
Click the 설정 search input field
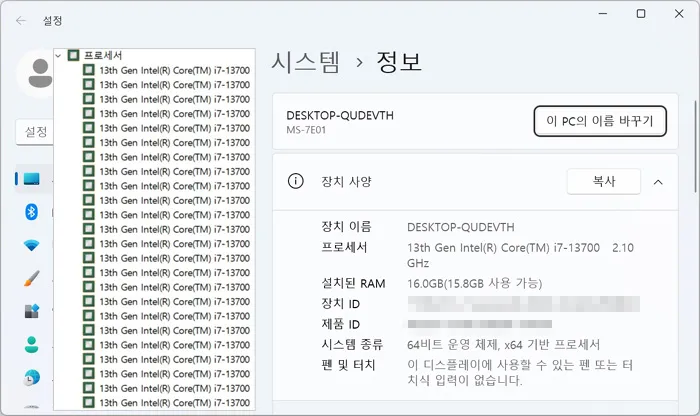pos(35,132)
